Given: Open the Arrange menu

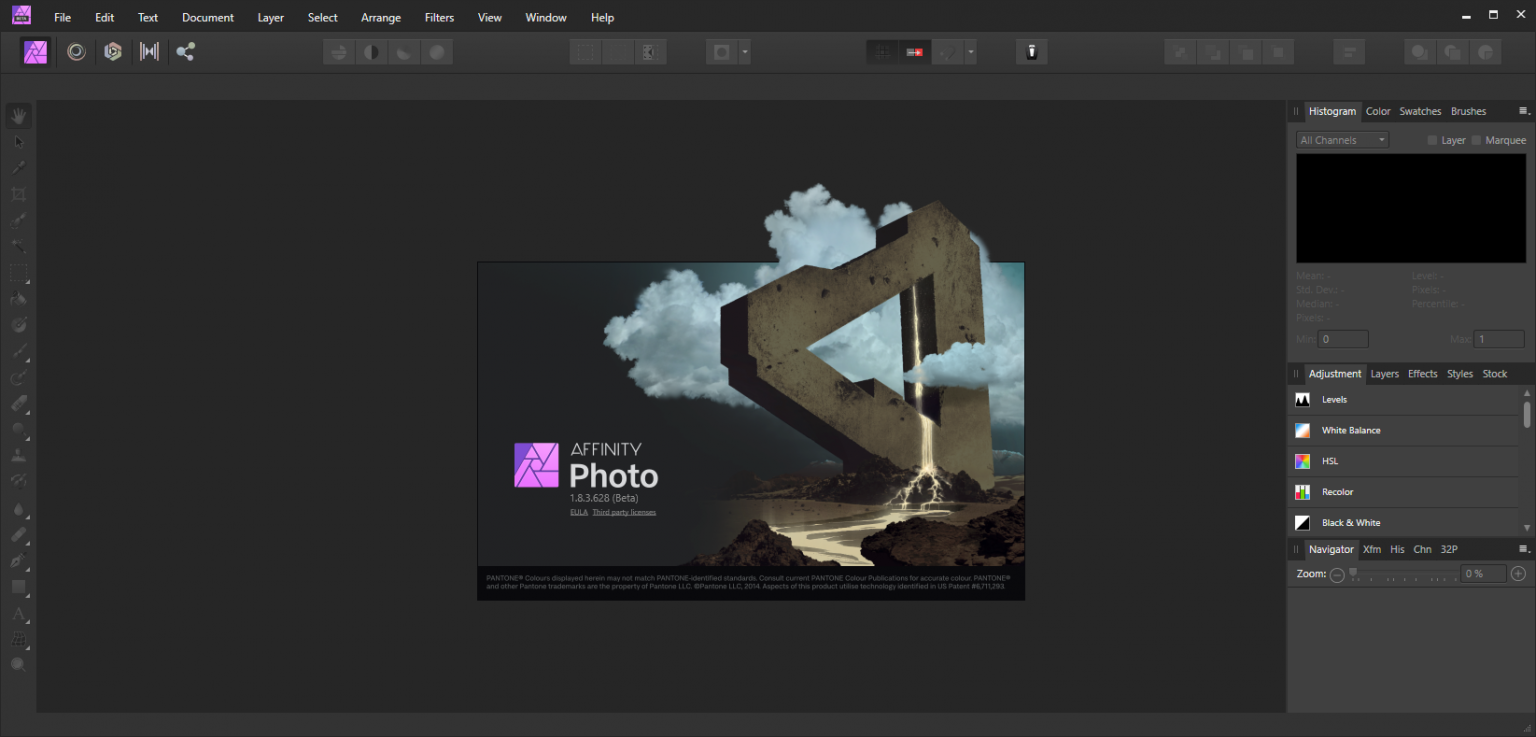Looking at the screenshot, I should point(381,17).
